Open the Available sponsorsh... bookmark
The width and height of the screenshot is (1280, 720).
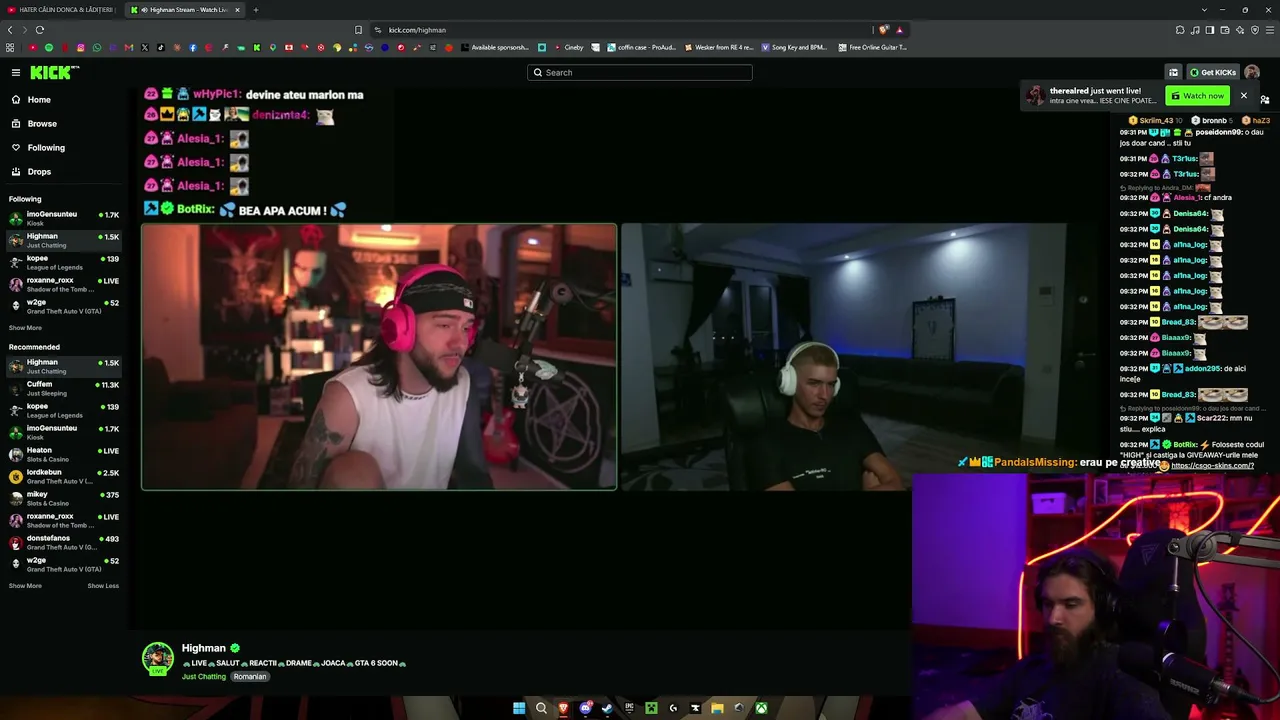click(x=495, y=47)
